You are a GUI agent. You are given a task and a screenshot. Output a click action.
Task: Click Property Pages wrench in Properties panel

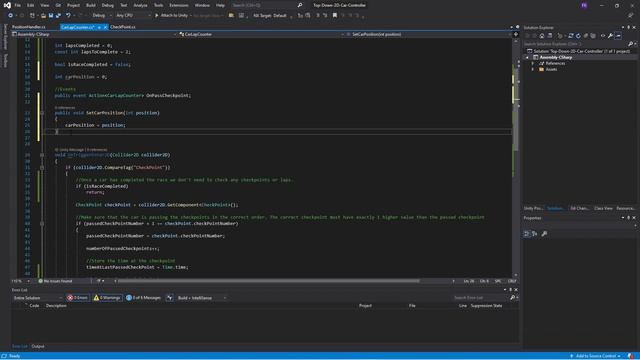point(544,233)
